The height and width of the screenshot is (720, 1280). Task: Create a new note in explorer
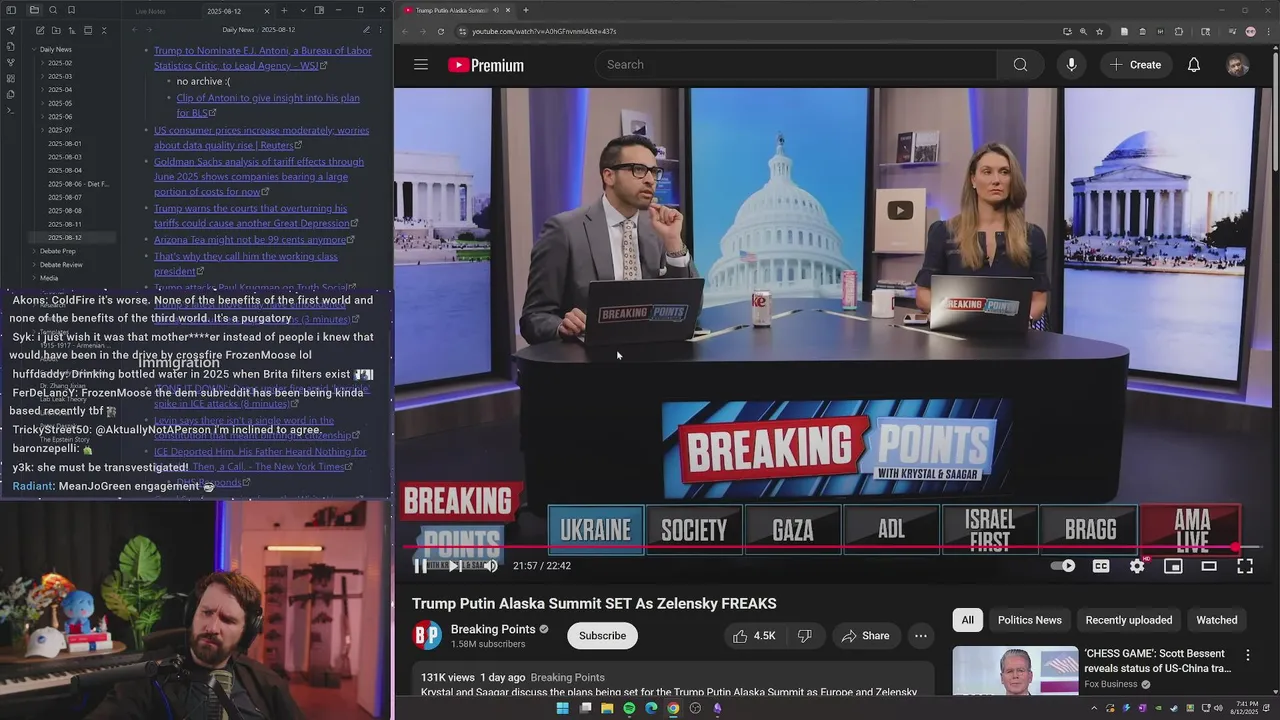tap(40, 30)
